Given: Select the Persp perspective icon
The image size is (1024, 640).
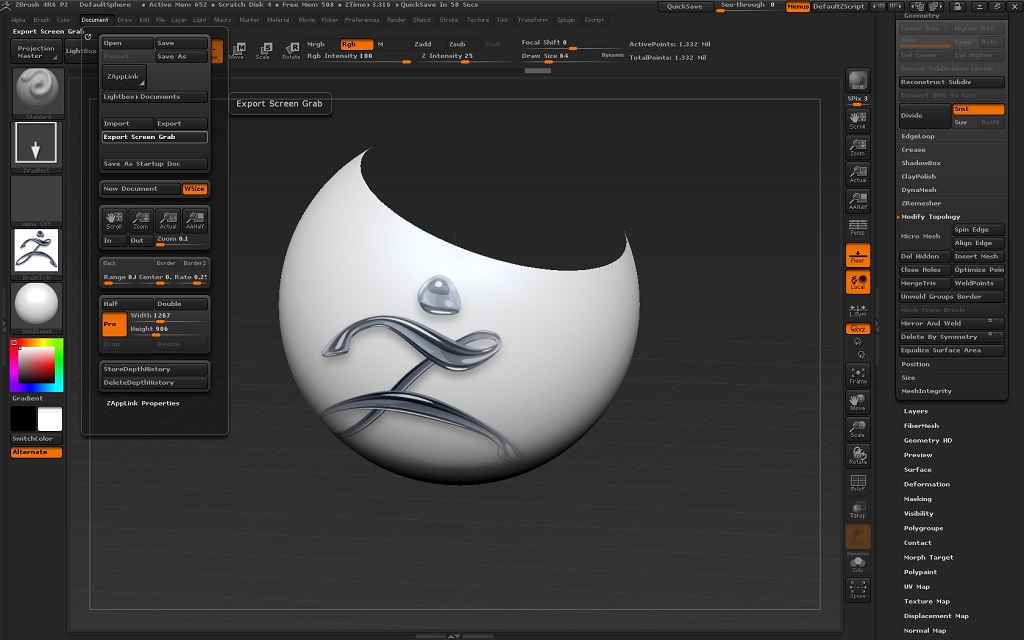Looking at the screenshot, I should point(858,226).
